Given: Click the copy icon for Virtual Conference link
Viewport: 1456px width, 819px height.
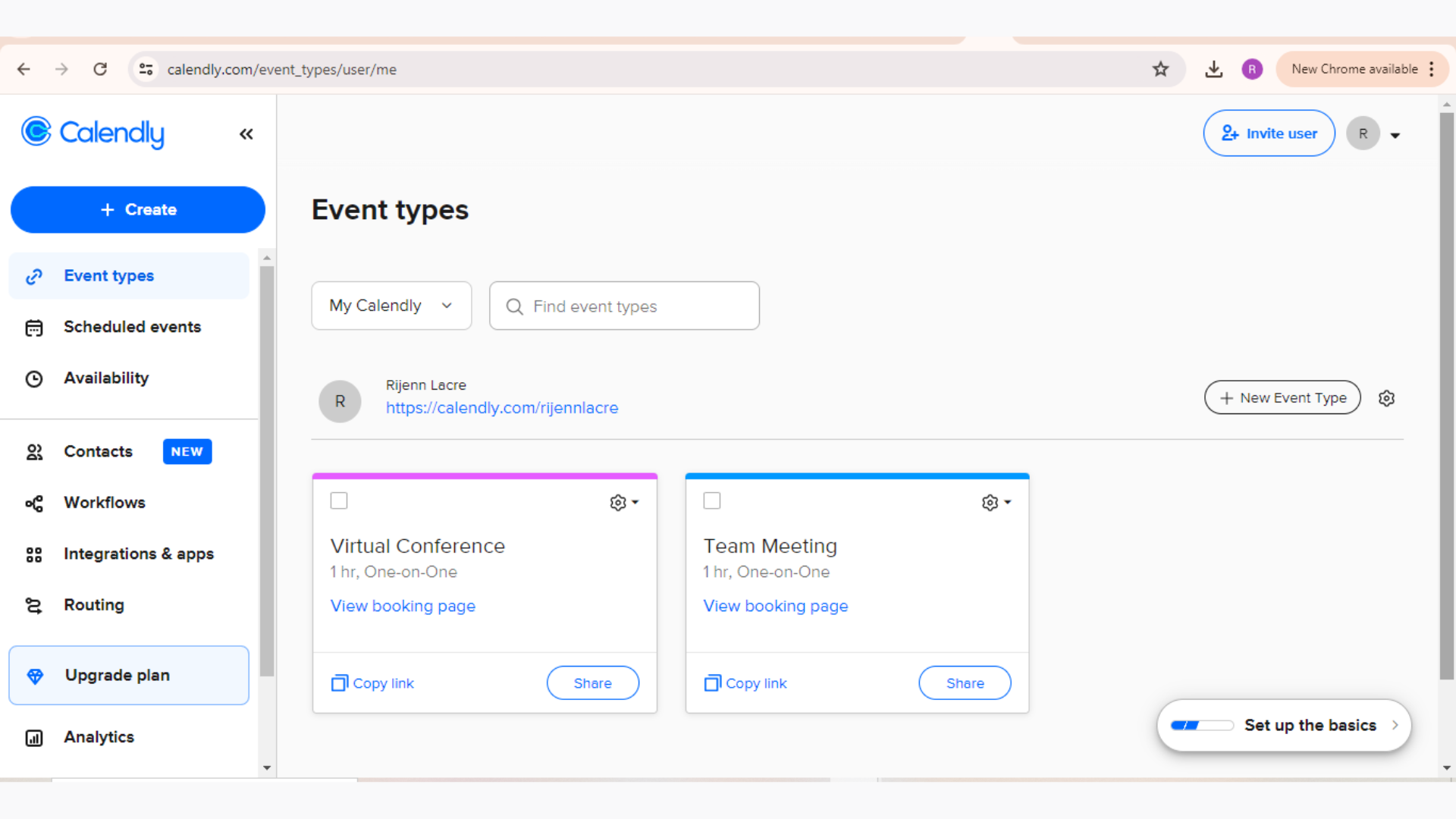Looking at the screenshot, I should (339, 683).
